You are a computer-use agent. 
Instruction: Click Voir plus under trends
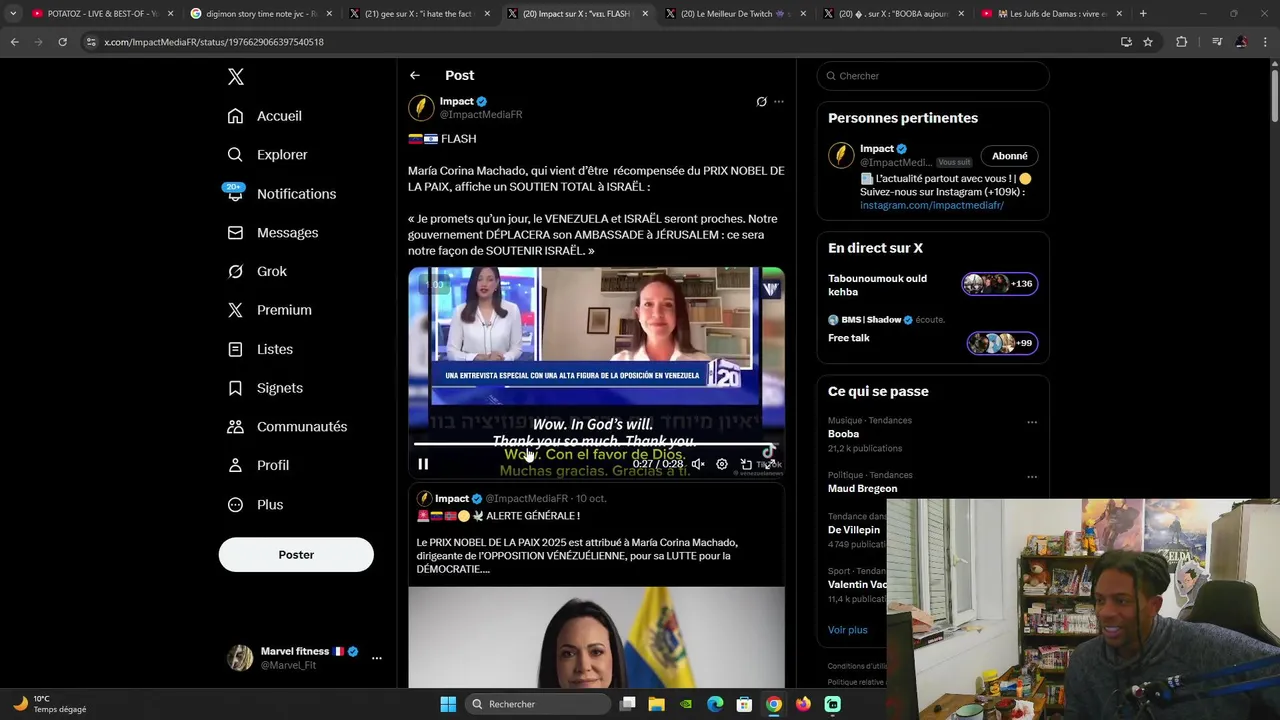point(848,630)
